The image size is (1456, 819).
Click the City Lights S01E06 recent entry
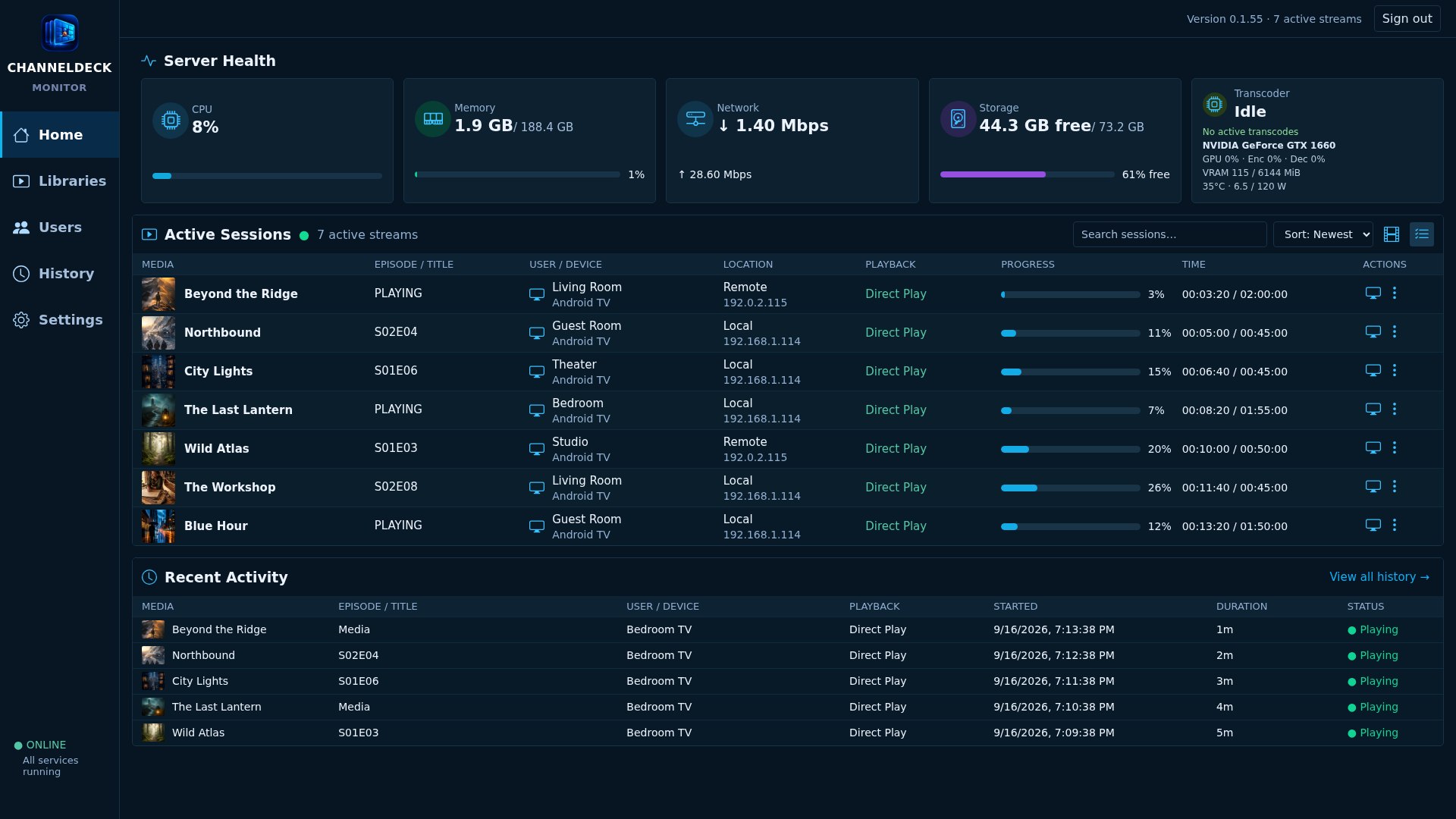[x=787, y=681]
